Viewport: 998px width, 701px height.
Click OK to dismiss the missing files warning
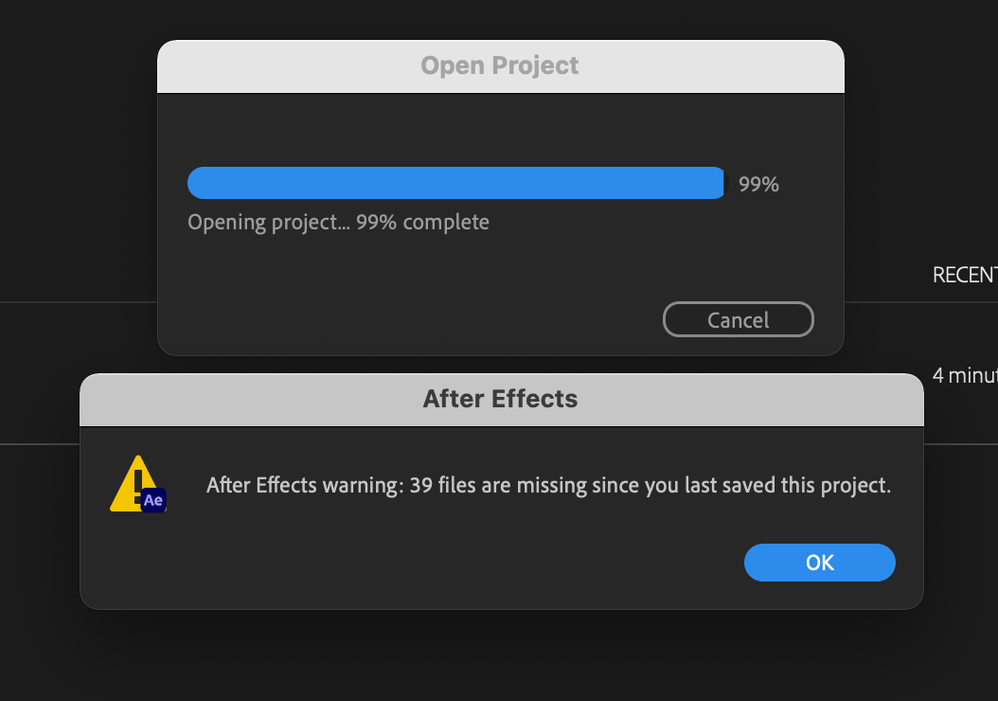[x=819, y=562]
